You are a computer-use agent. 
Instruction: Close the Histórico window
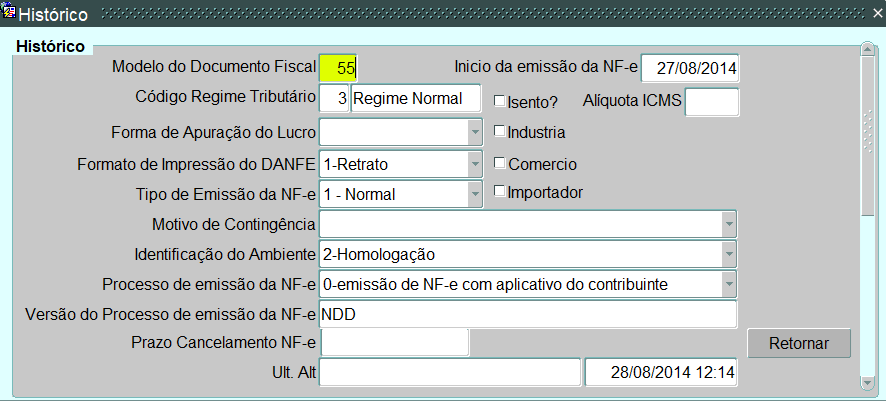(x=876, y=12)
